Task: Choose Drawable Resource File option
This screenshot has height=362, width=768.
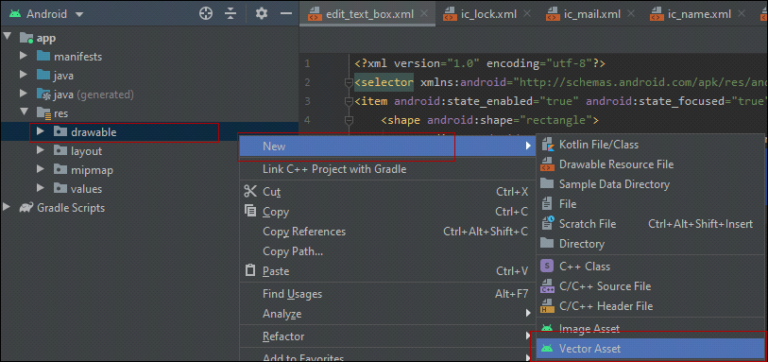Action: tap(616, 165)
